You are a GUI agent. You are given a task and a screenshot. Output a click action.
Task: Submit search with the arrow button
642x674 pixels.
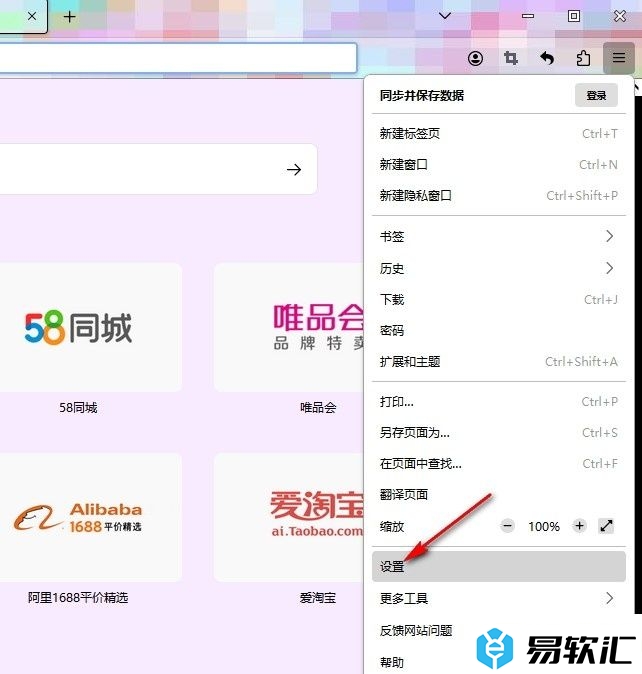294,169
